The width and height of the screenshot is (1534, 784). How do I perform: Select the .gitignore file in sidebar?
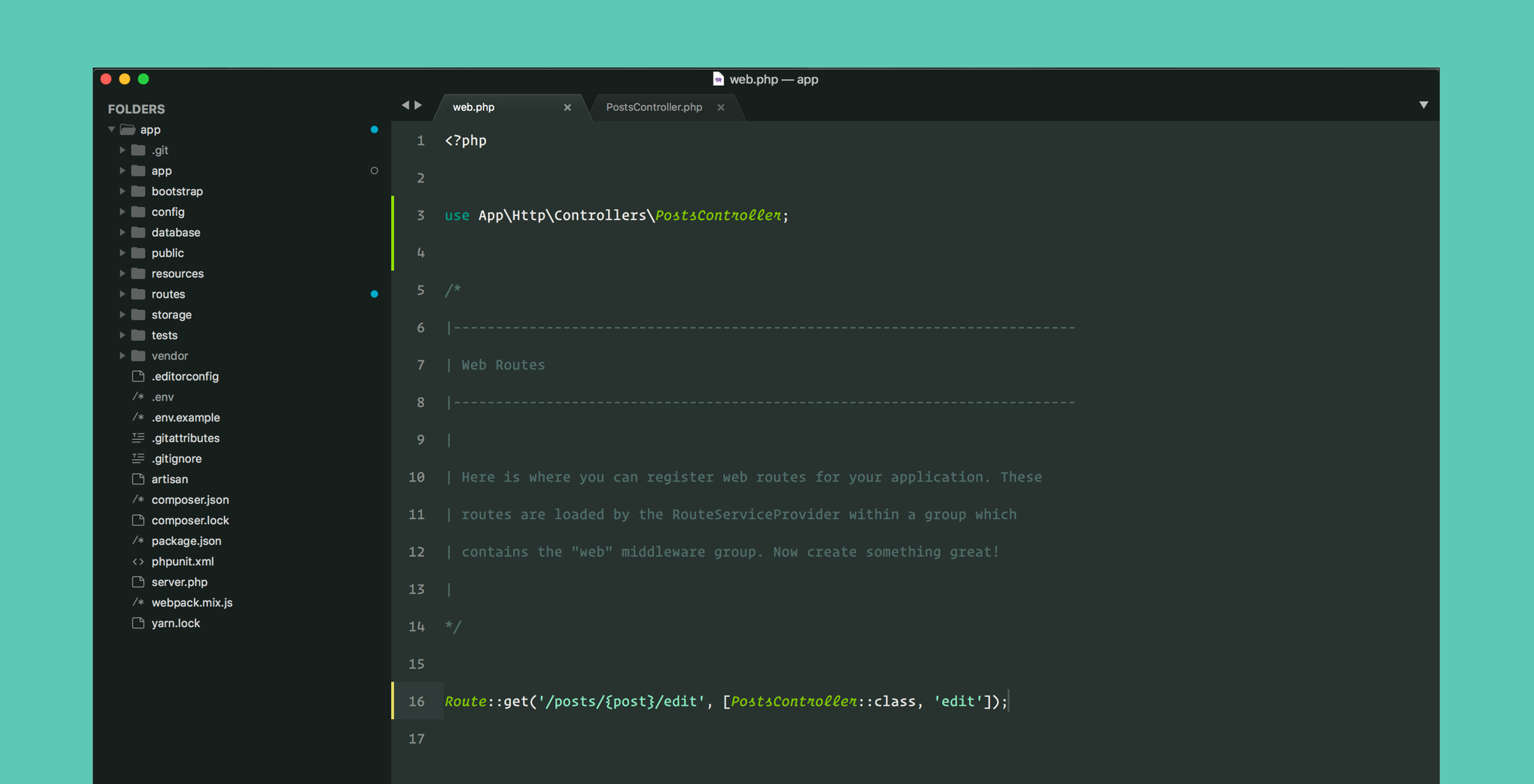click(174, 458)
